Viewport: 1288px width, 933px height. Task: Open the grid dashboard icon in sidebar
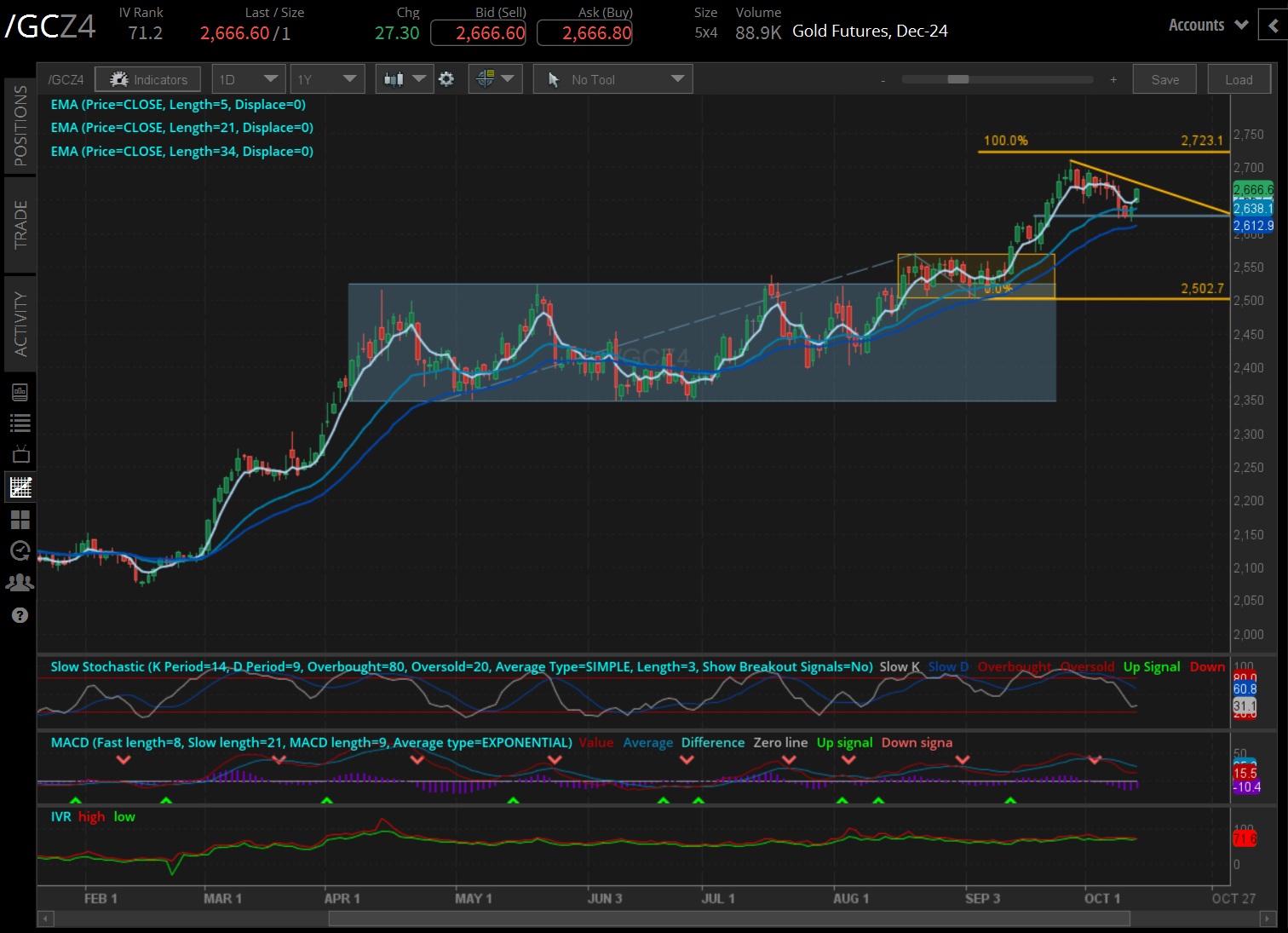[x=20, y=519]
